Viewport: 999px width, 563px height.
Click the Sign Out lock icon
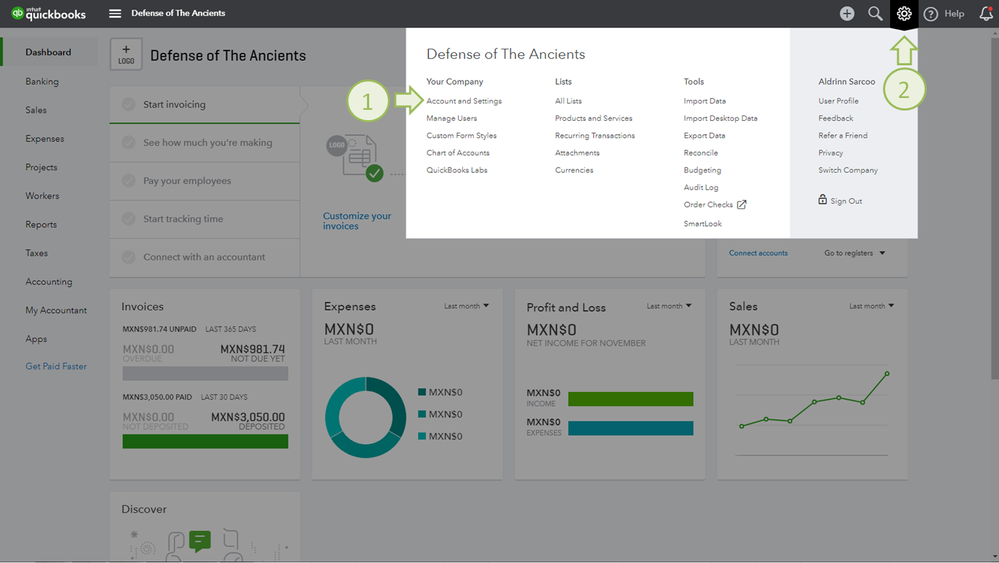[823, 199]
